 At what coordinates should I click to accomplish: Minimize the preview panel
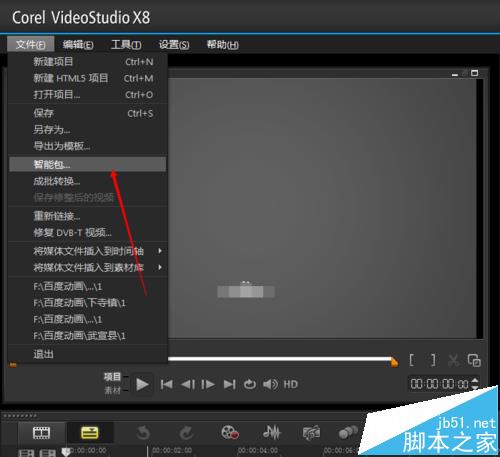pos(455,75)
